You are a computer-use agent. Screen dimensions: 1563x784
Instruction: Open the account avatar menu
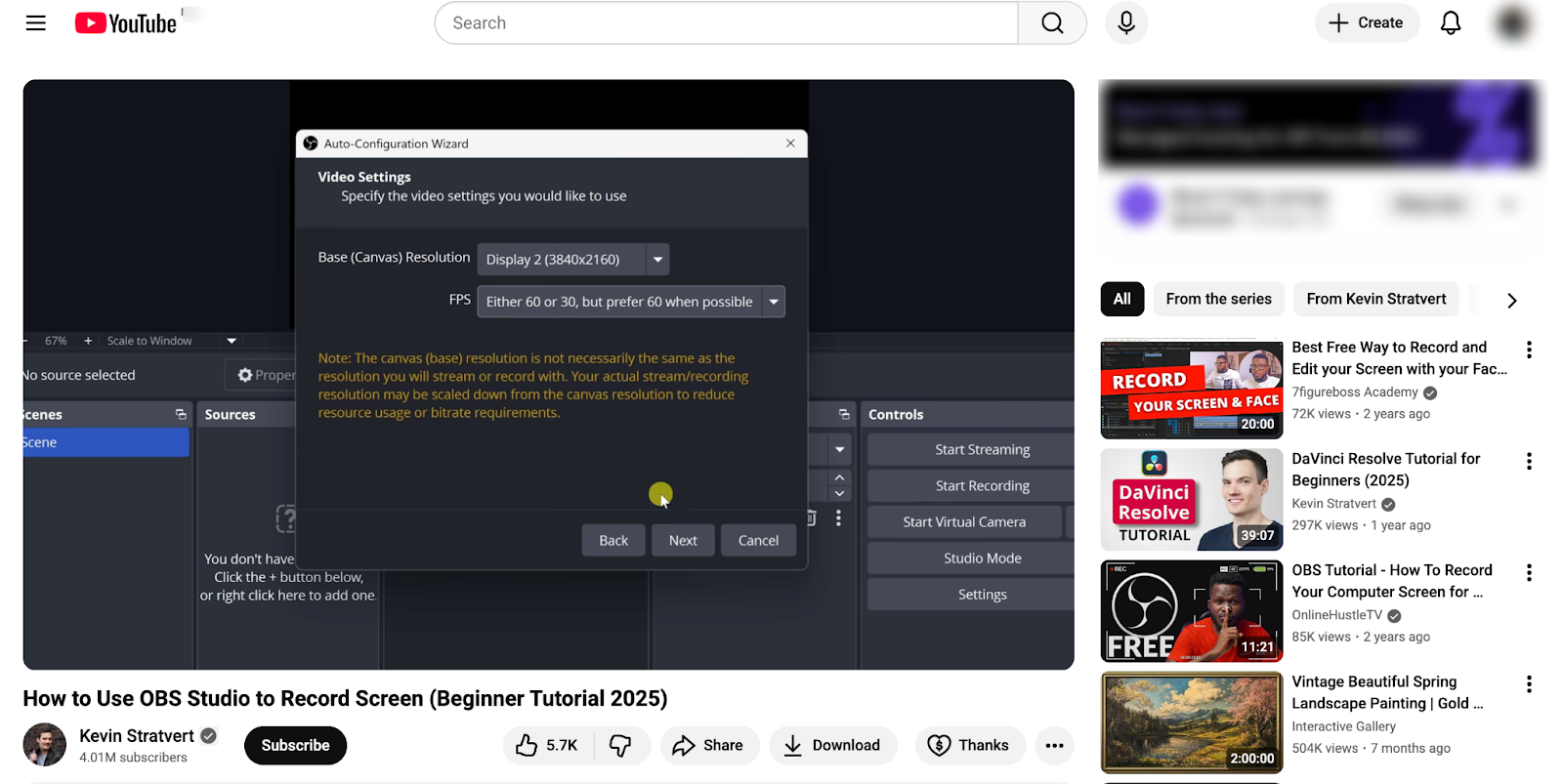coord(1513,22)
